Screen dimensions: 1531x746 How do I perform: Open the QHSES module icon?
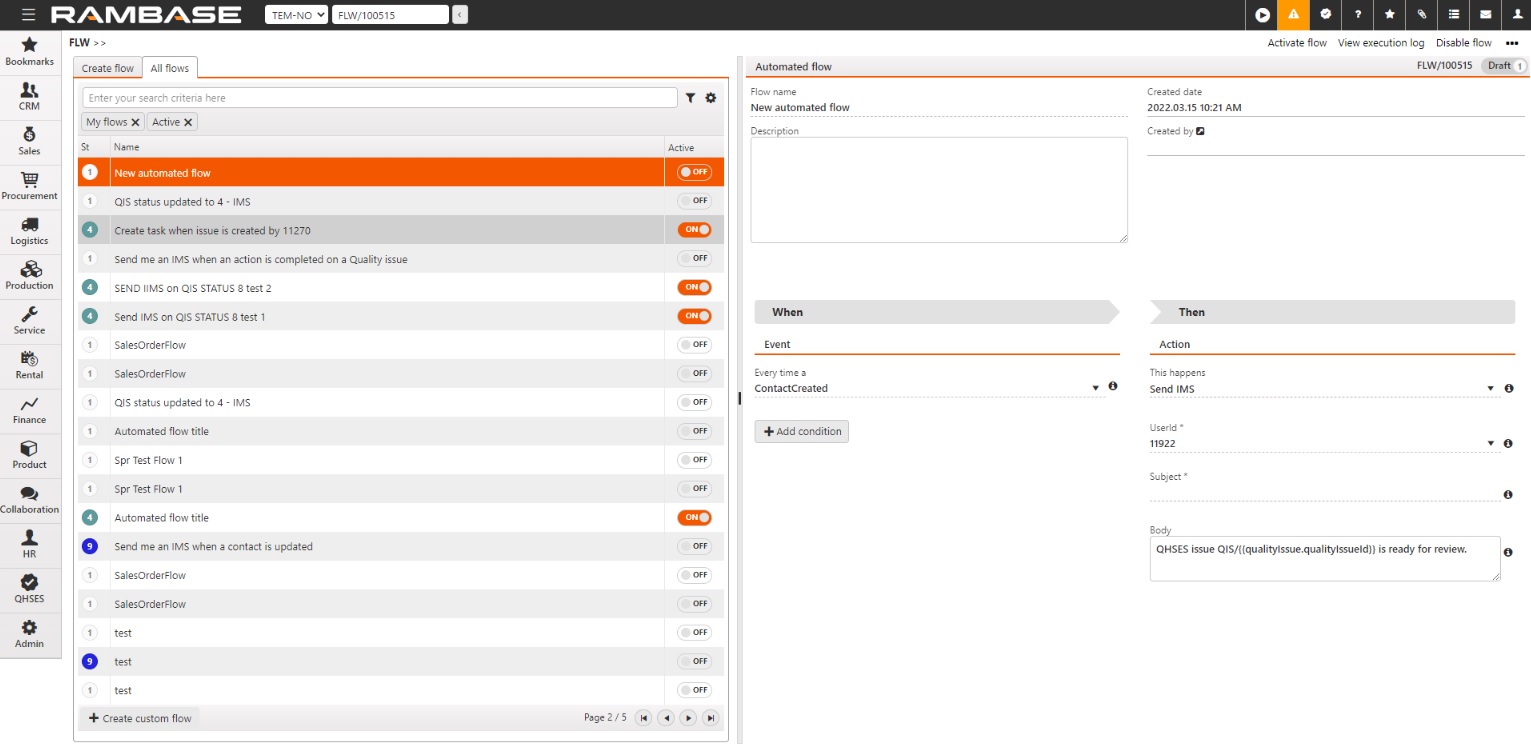pyautogui.click(x=30, y=588)
